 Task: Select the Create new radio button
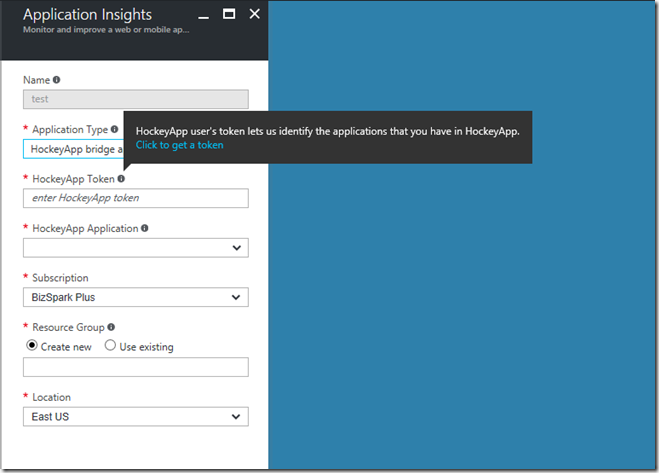(32, 346)
